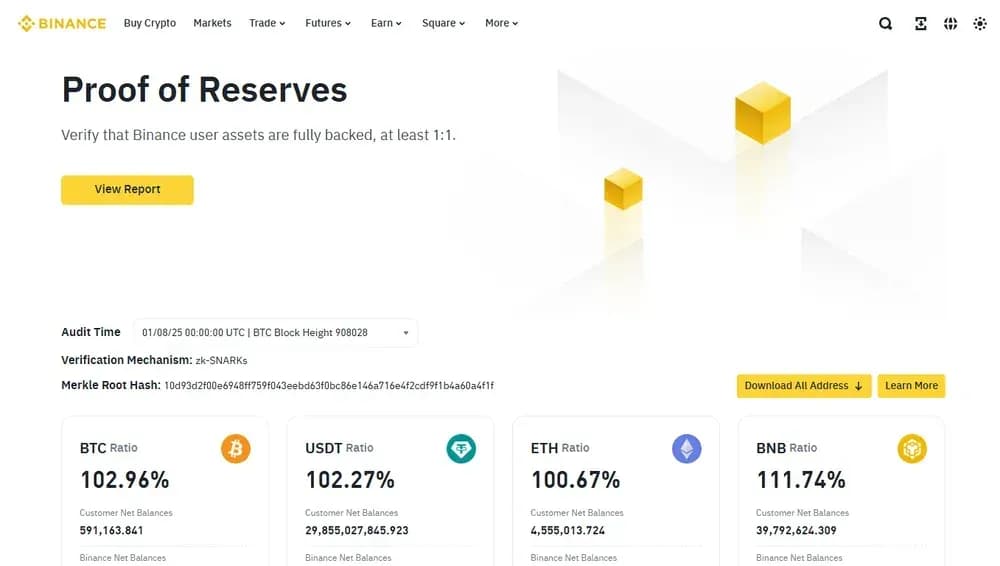The width and height of the screenshot is (1000, 566).
Task: Click the download arrow on Download All Address
Action: 858,386
